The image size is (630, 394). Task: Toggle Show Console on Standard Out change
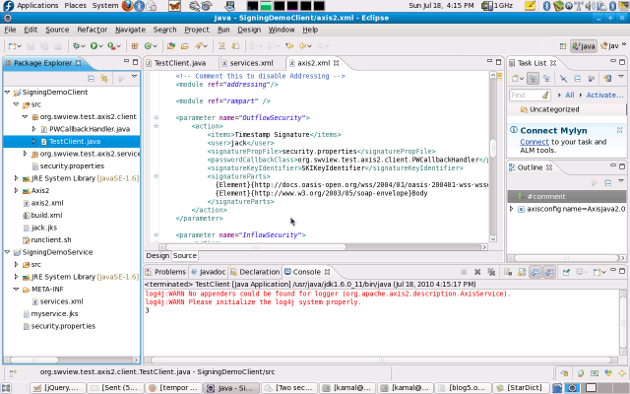tap(536, 272)
